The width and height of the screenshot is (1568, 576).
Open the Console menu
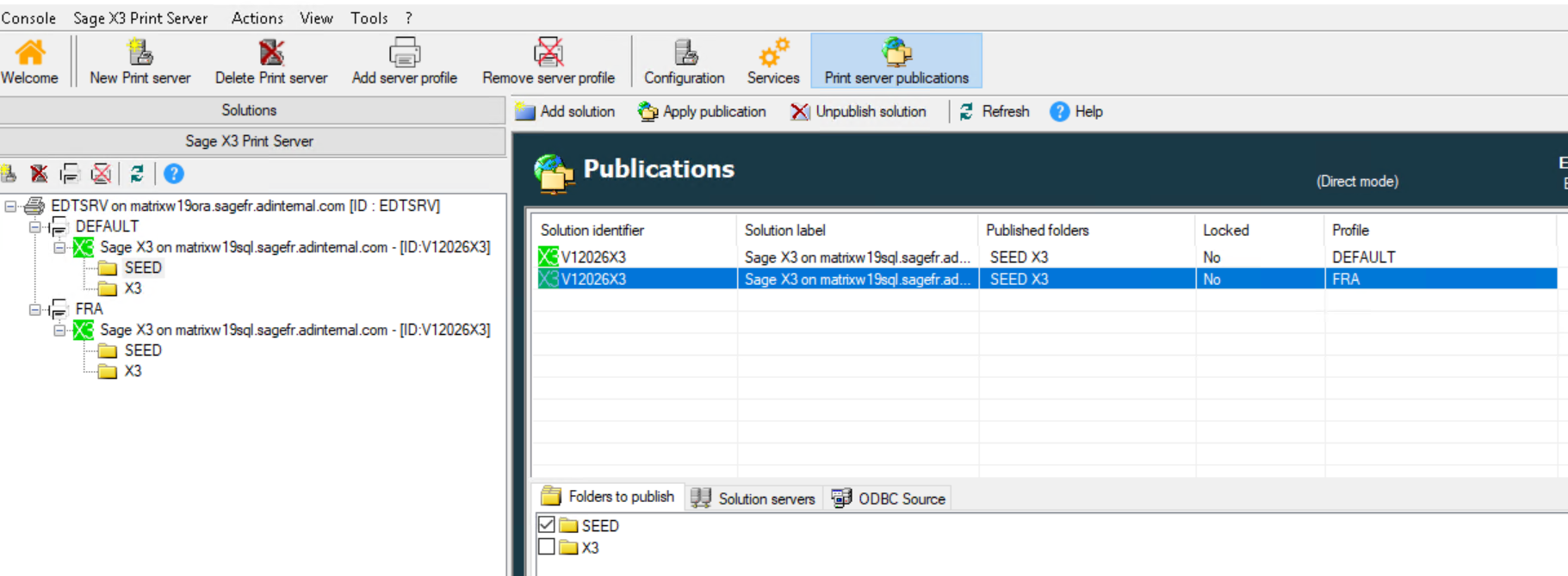click(x=28, y=18)
